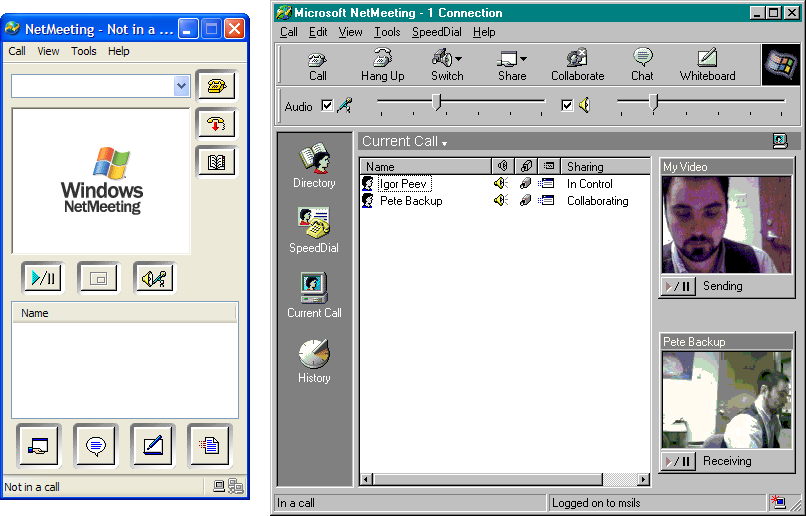806x516 pixels.
Task: Open the View menu in Microsoft NetMeeting
Action: click(x=350, y=32)
